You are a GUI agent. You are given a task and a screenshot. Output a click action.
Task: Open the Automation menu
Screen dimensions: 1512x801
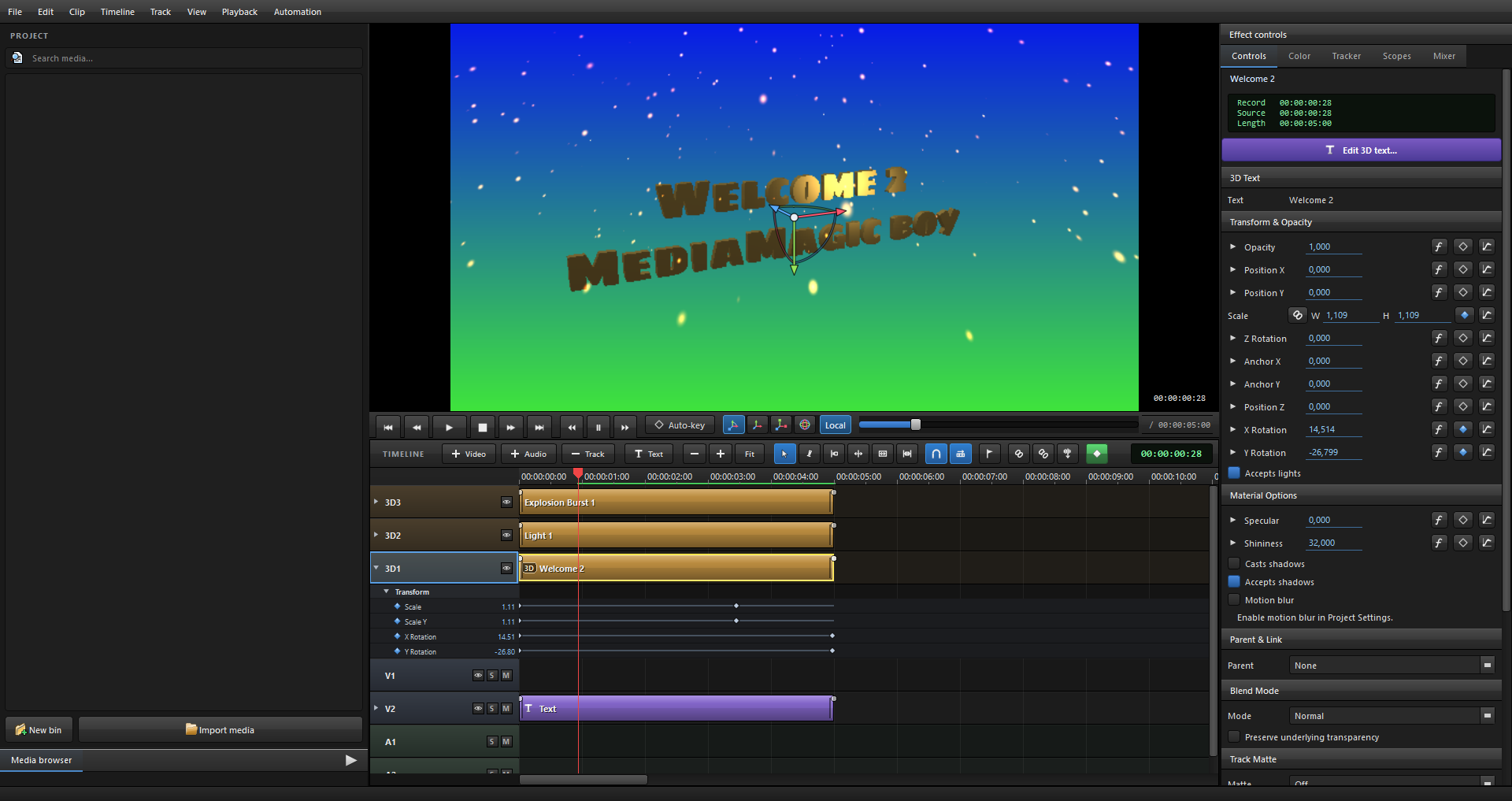pyautogui.click(x=298, y=12)
